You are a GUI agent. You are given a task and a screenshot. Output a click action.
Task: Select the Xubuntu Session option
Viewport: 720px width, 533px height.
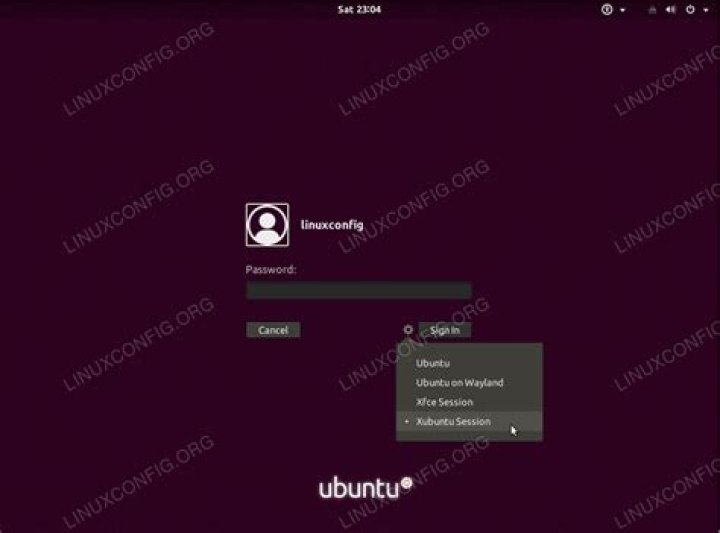click(469, 421)
